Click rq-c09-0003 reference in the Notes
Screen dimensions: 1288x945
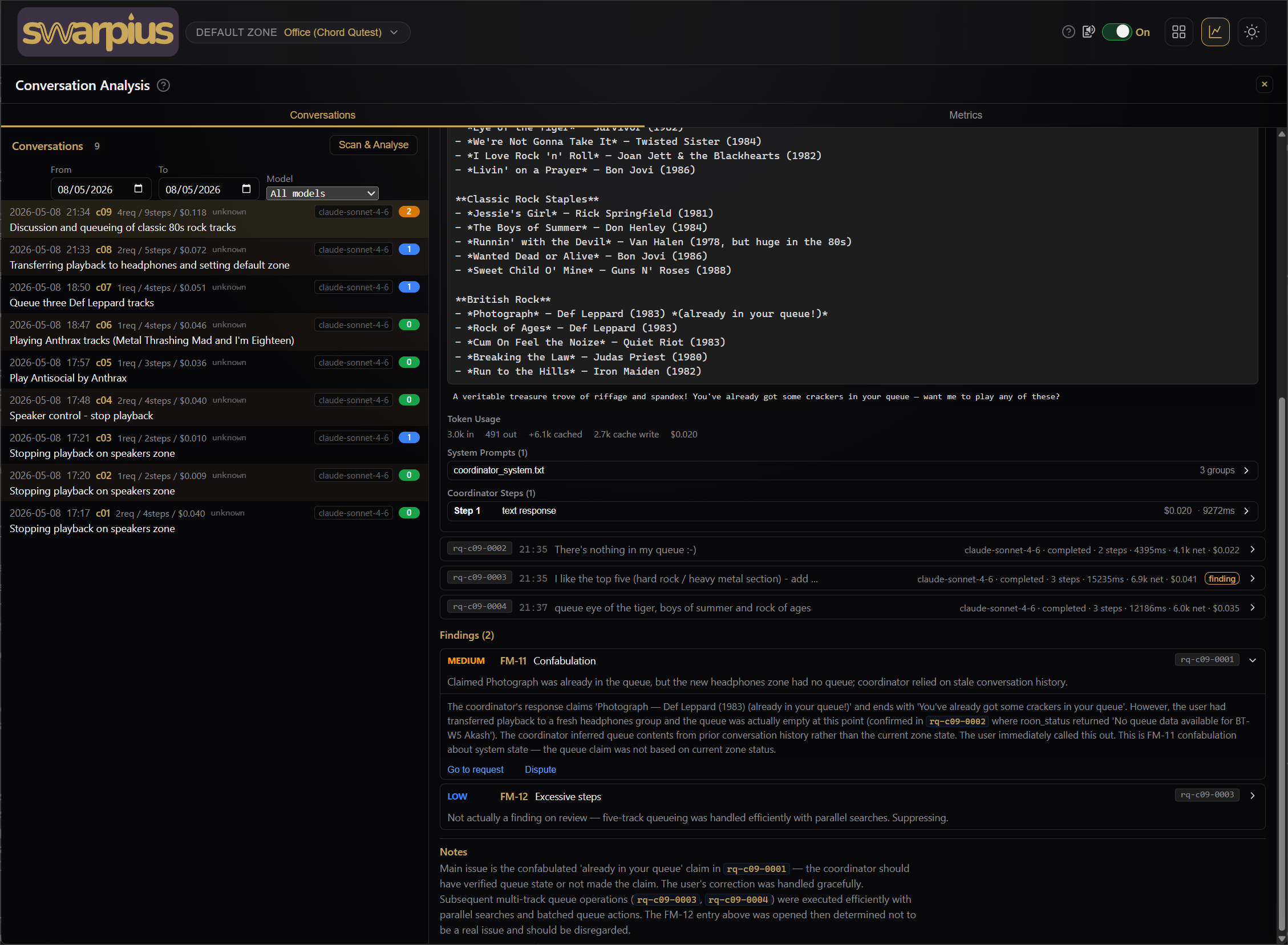[x=667, y=900]
